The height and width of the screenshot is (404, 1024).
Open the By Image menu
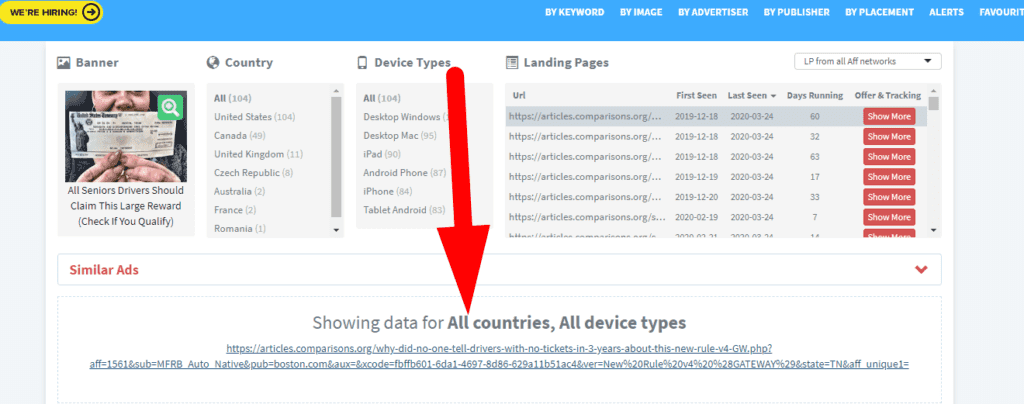click(x=641, y=12)
